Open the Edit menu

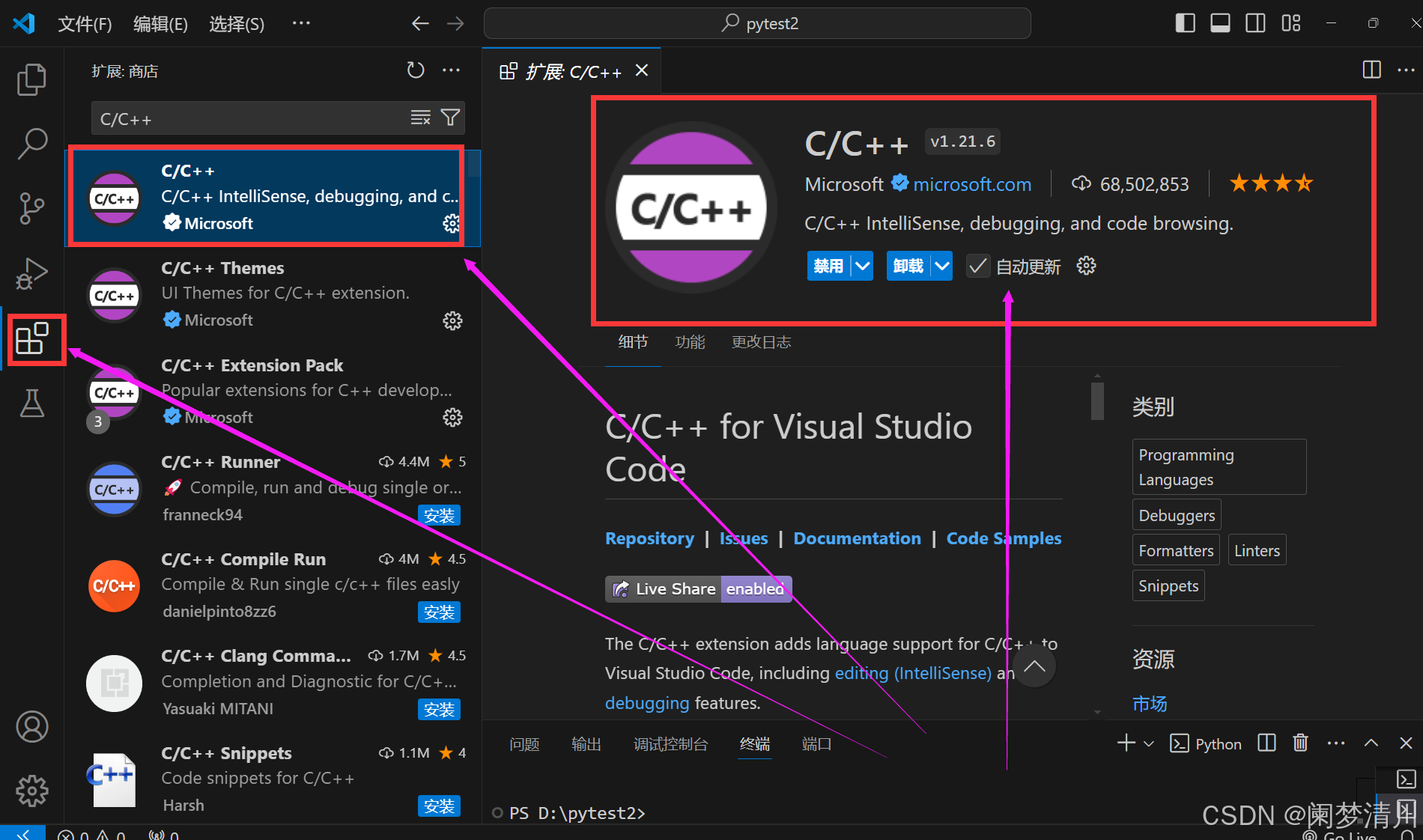point(160,24)
